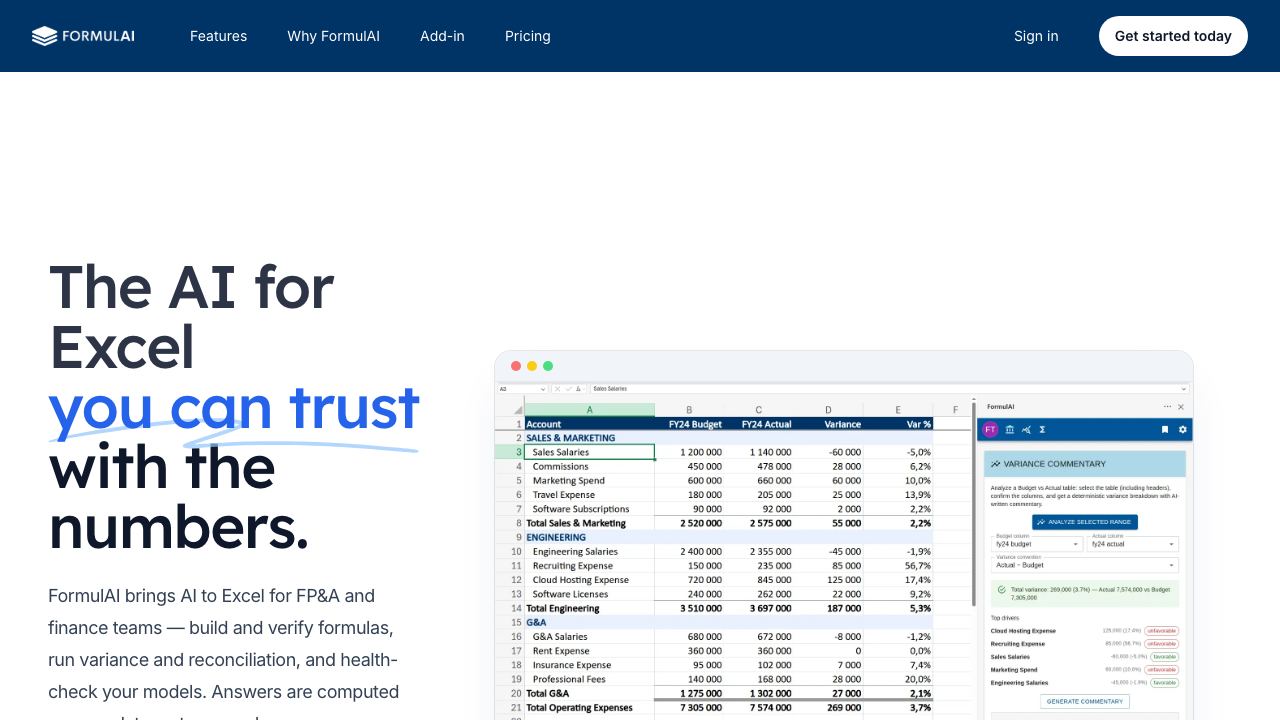
Task: Click the FormulAI logo in the header
Action: [83, 36]
